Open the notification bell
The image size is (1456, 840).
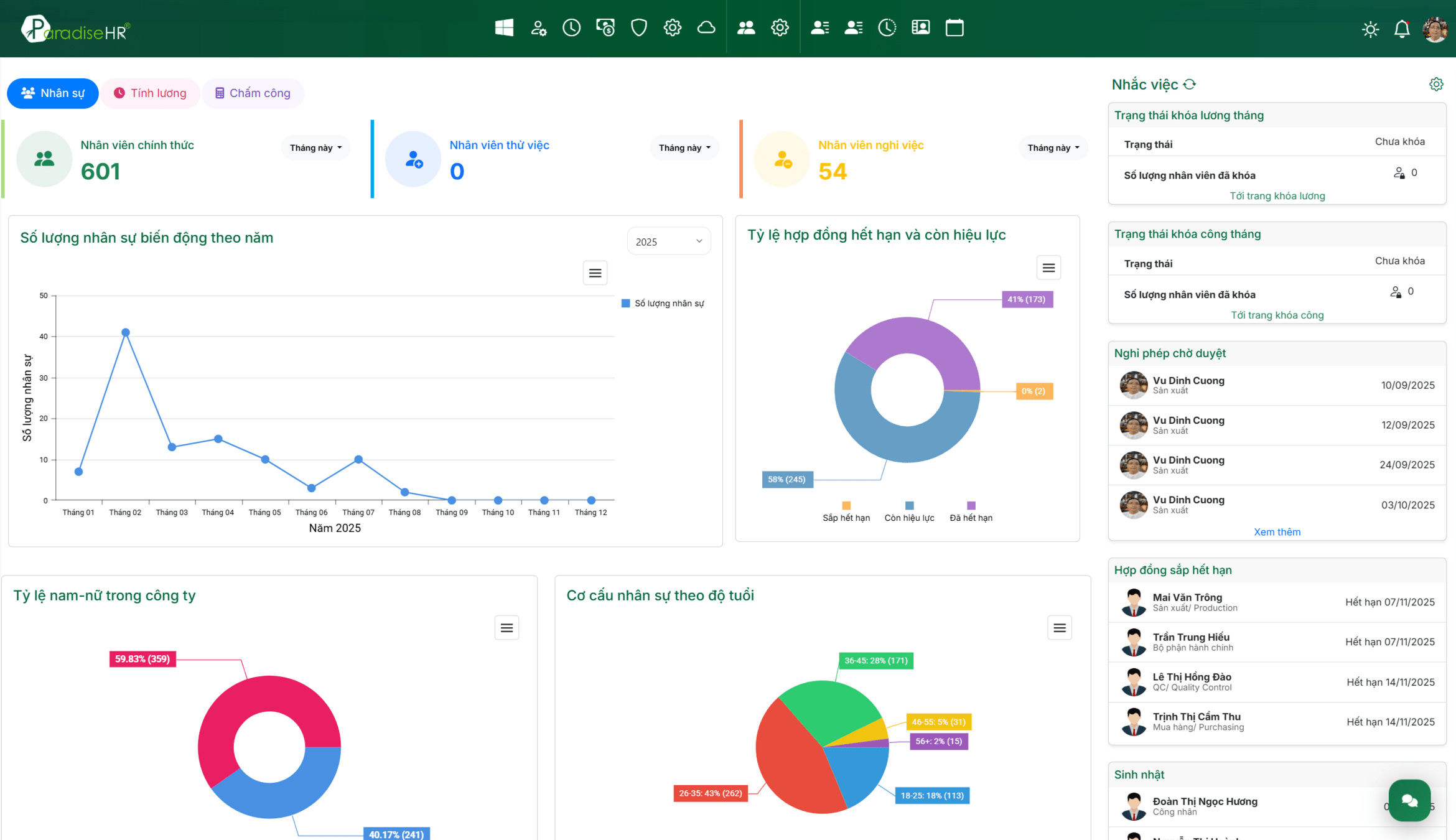point(1401,29)
